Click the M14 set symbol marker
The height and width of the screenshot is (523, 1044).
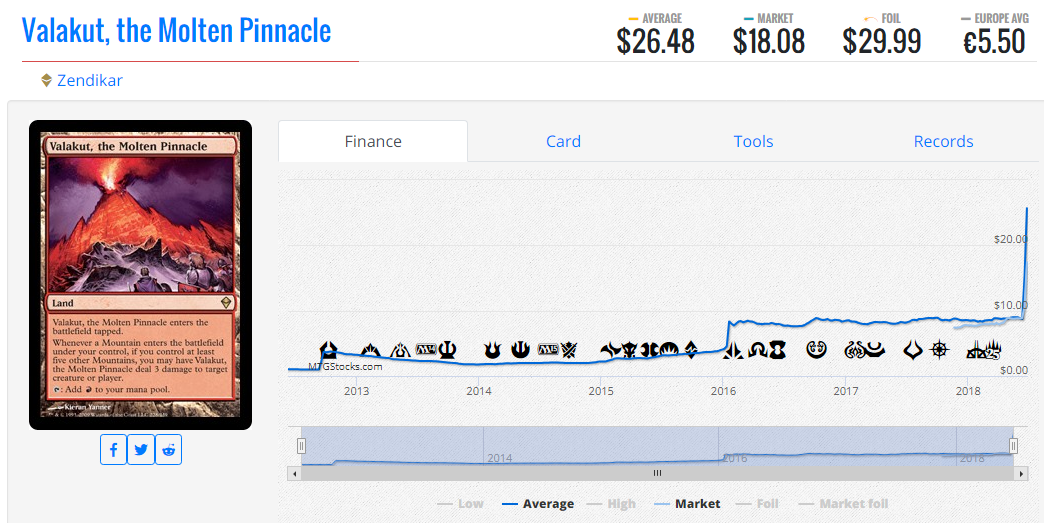425,349
